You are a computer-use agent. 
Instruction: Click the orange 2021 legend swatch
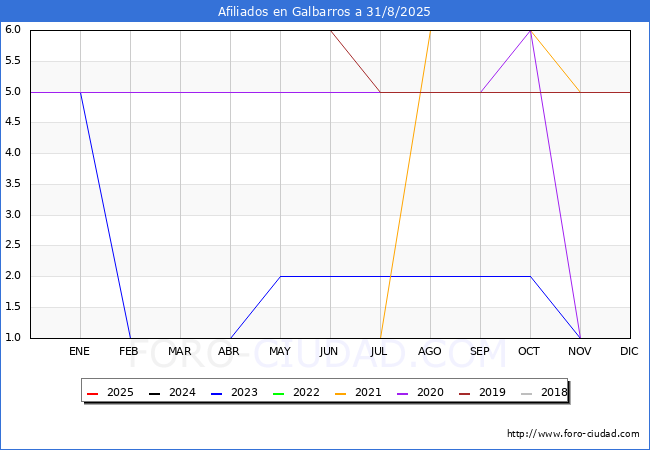[x=340, y=393]
